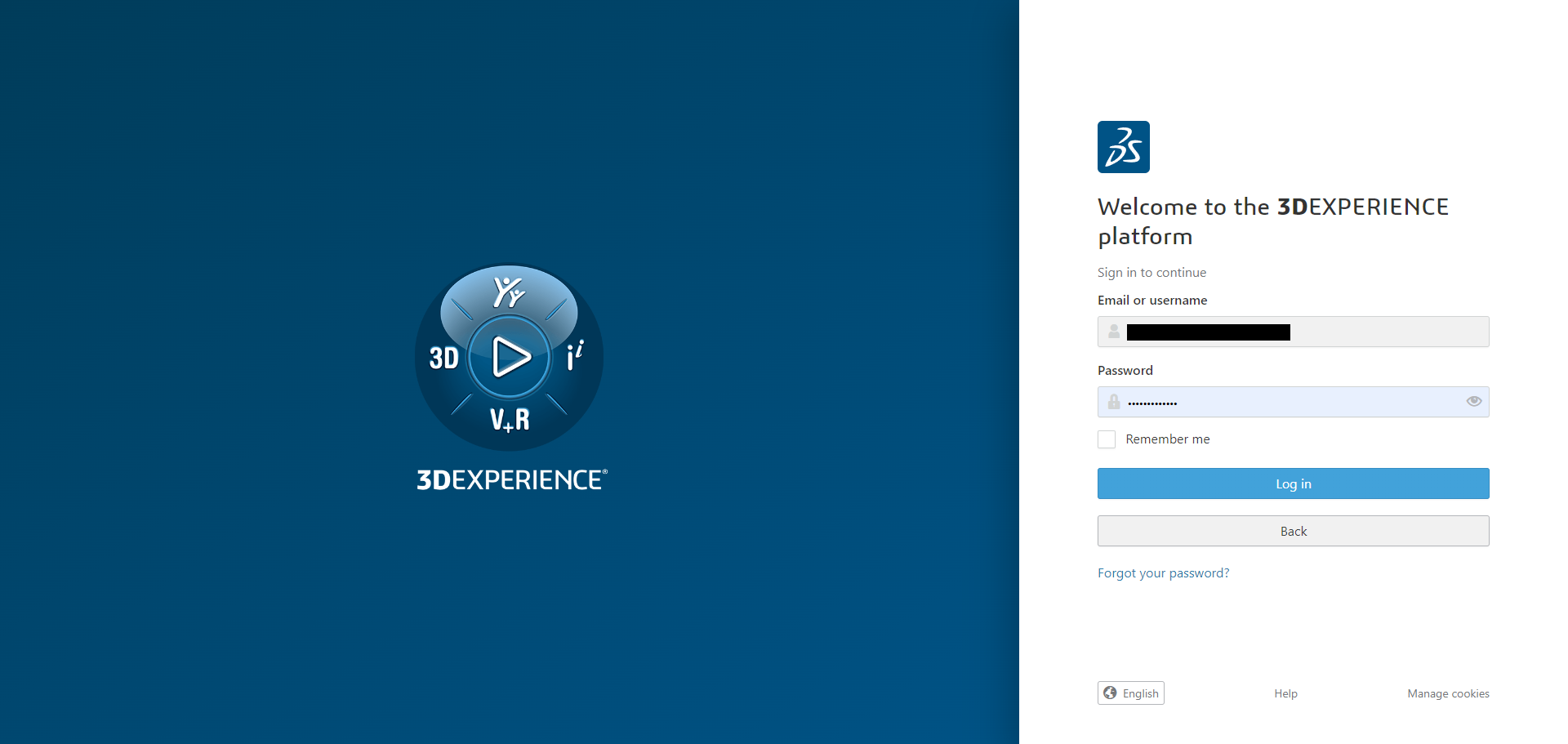1568x744 pixels.
Task: Open Manage cookies link
Action: tap(1448, 693)
